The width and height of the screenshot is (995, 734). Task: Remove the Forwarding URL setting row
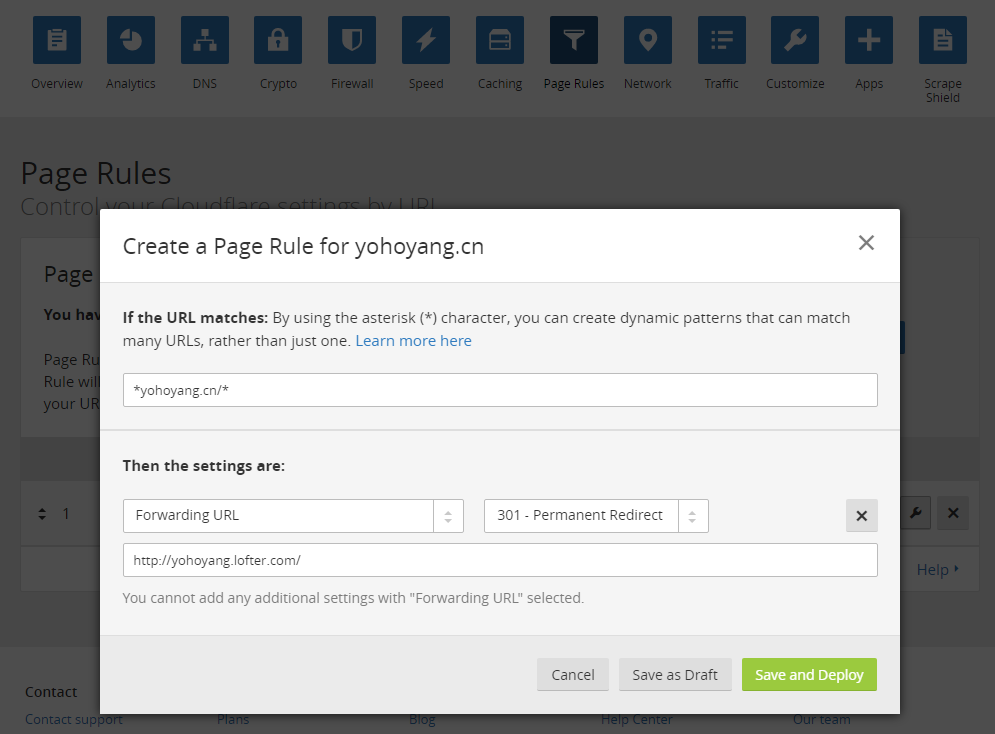pyautogui.click(x=862, y=516)
